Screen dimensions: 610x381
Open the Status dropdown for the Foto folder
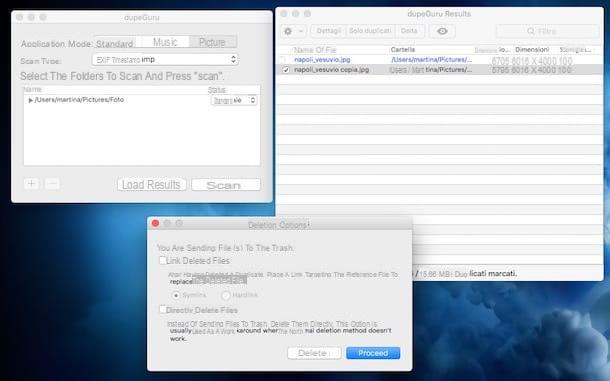pos(234,100)
